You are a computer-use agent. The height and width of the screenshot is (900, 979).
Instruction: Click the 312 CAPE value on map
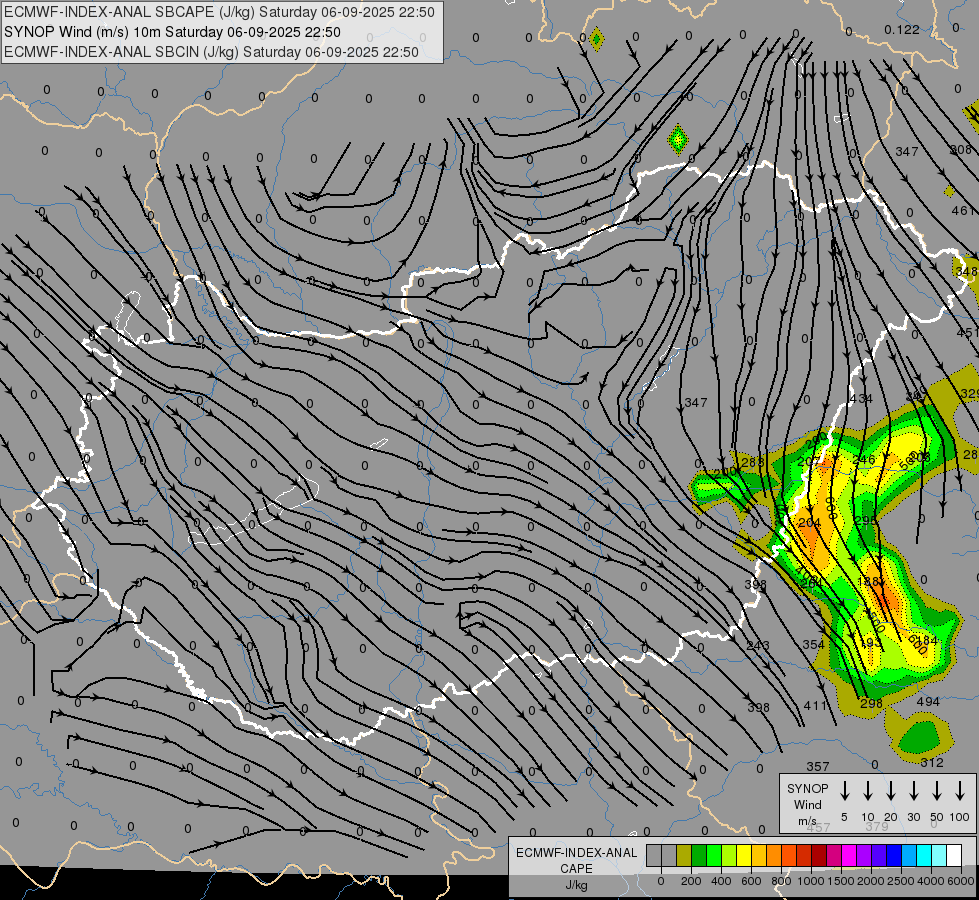coord(932,763)
